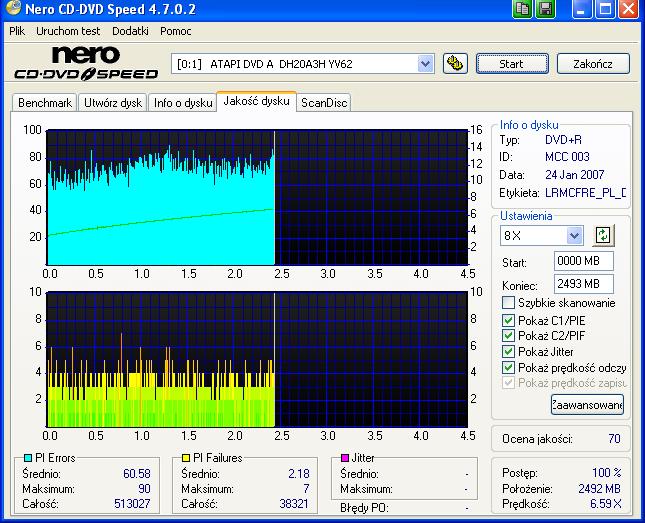The width and height of the screenshot is (645, 523).
Task: Click PI Errors maximum value 90
Action: click(144, 489)
